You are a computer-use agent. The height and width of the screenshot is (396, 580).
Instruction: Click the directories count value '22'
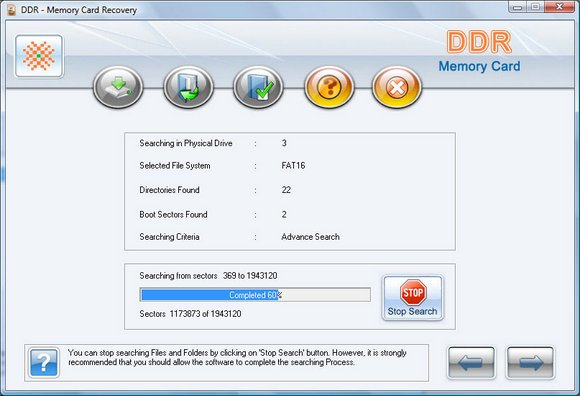286,190
